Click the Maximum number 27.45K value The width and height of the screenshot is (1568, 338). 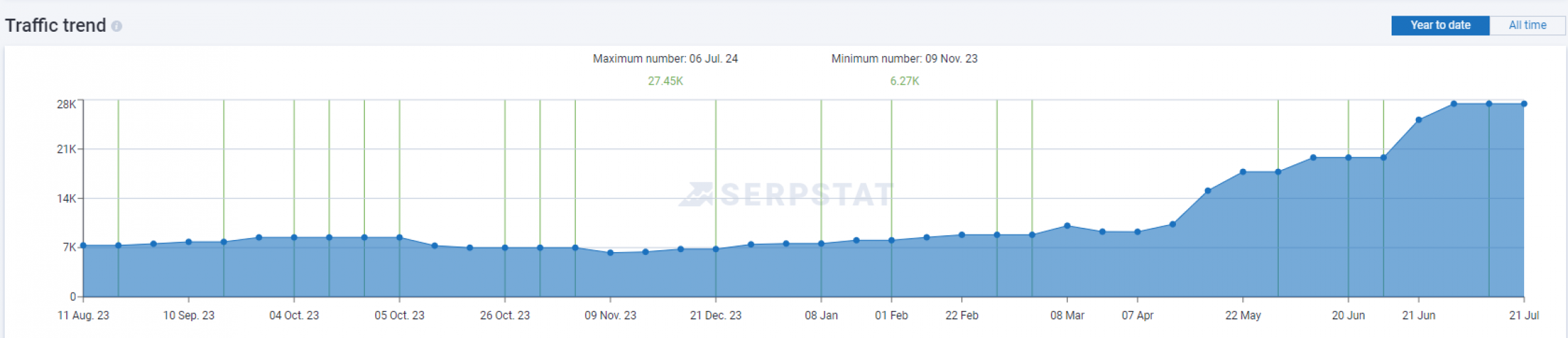click(x=665, y=81)
